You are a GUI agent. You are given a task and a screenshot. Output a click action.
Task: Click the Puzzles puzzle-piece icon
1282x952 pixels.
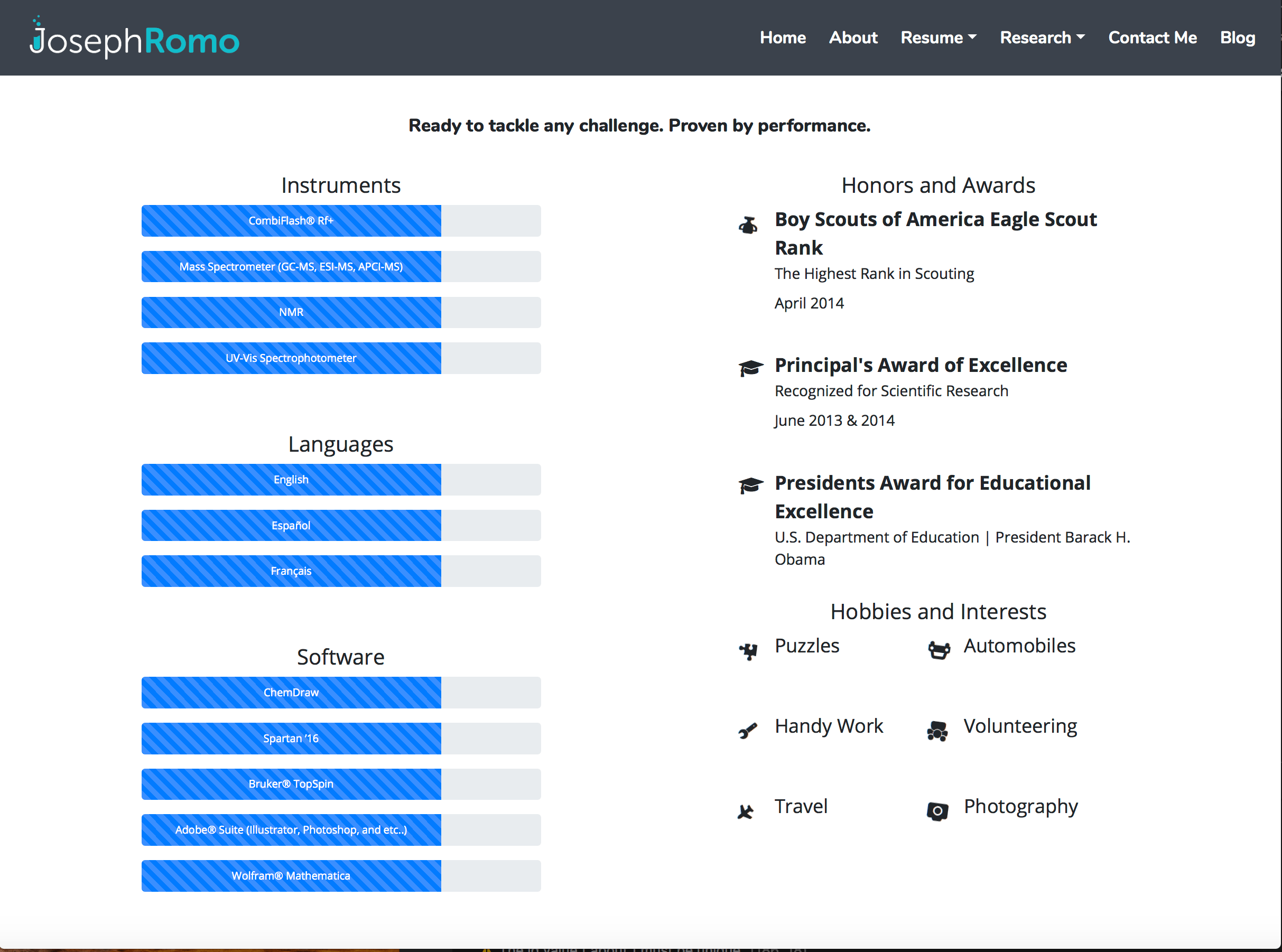pos(748,651)
